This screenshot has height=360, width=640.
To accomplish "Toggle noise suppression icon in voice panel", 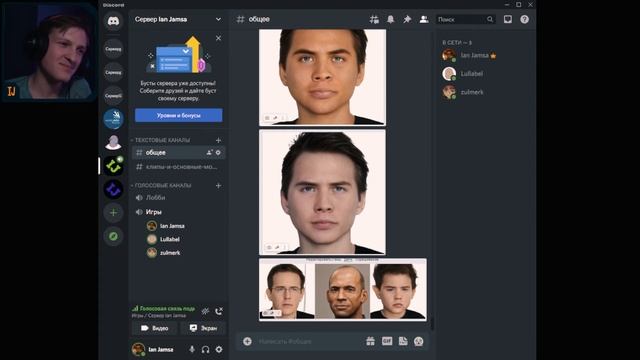I will (205, 311).
